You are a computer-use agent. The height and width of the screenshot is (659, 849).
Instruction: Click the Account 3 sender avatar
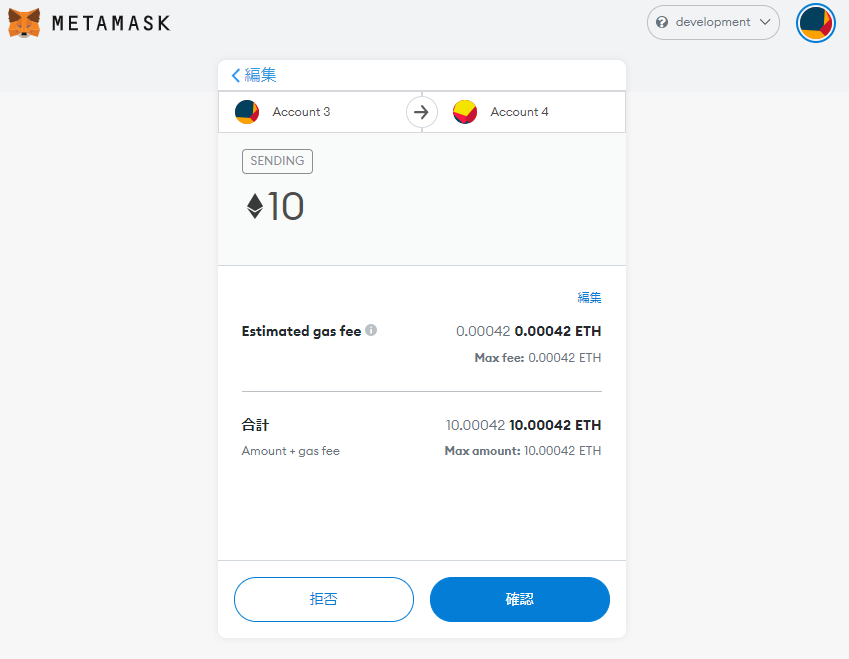pyautogui.click(x=247, y=112)
